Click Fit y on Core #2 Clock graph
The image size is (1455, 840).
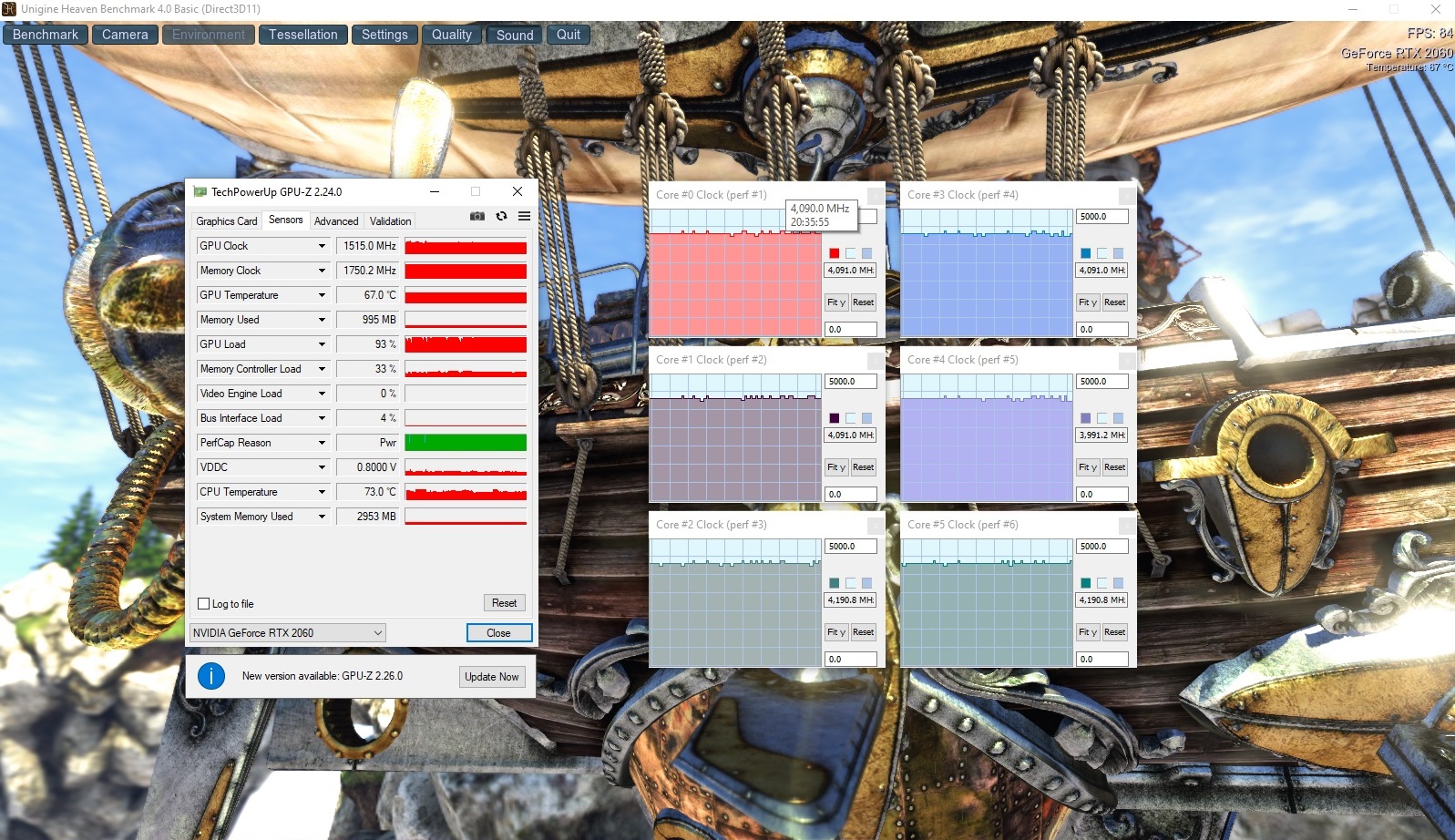click(836, 632)
